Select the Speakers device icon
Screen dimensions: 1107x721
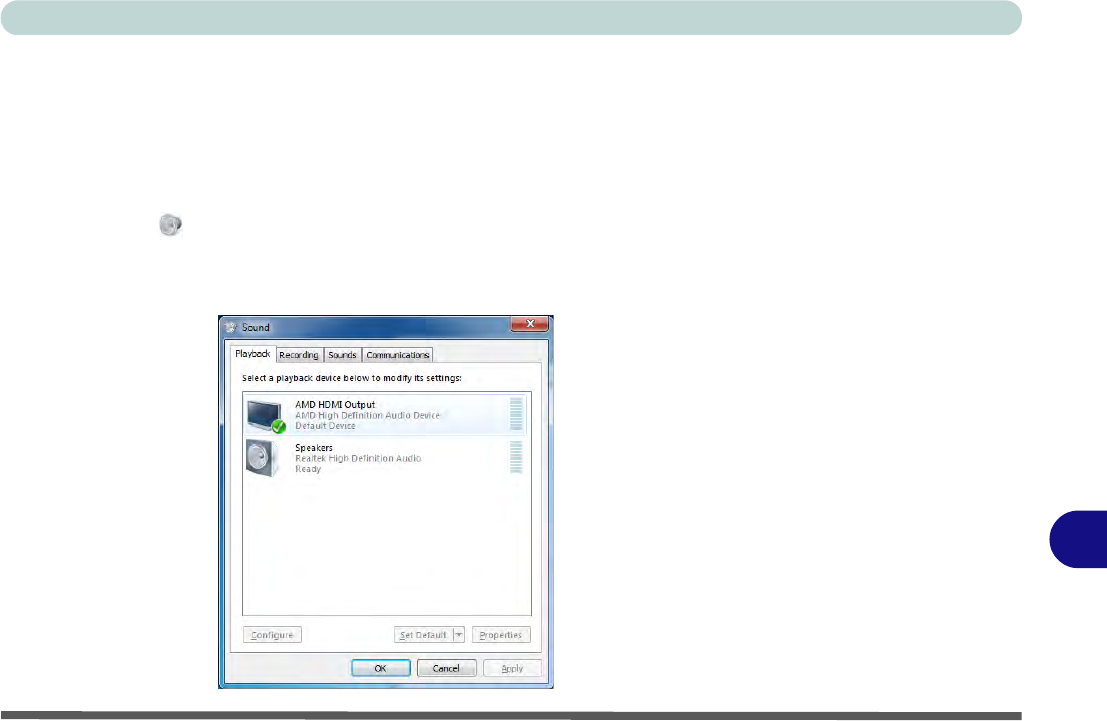pyautogui.click(x=263, y=458)
